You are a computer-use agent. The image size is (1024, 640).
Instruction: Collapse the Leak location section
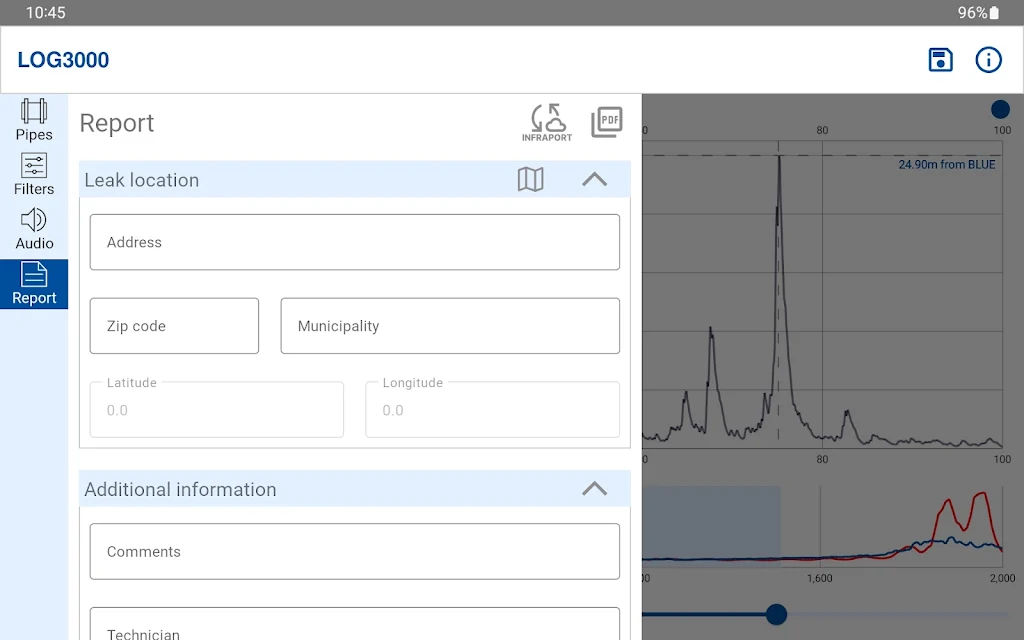[594, 179]
